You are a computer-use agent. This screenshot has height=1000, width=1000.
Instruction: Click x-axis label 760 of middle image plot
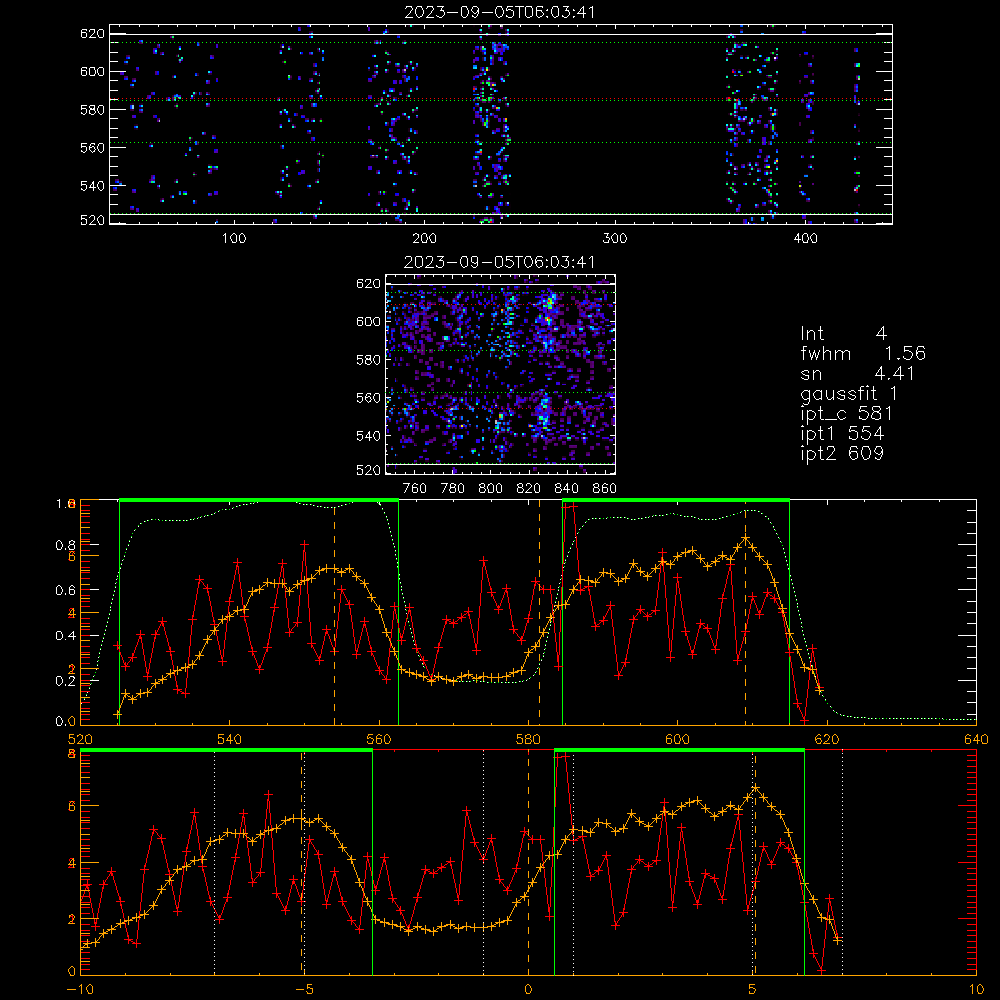[x=415, y=488]
